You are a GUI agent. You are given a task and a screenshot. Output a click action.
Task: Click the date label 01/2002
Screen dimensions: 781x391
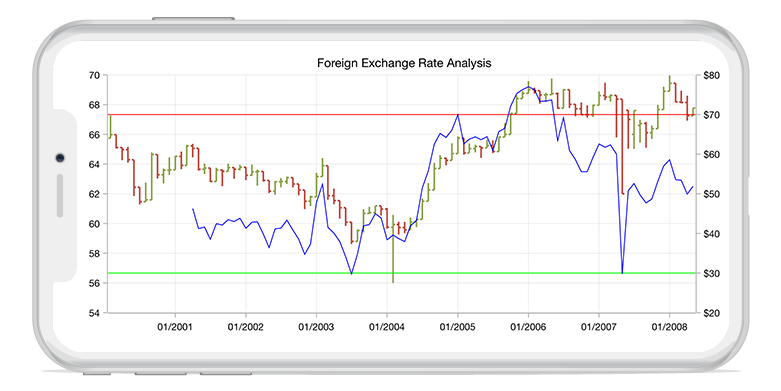pos(246,327)
